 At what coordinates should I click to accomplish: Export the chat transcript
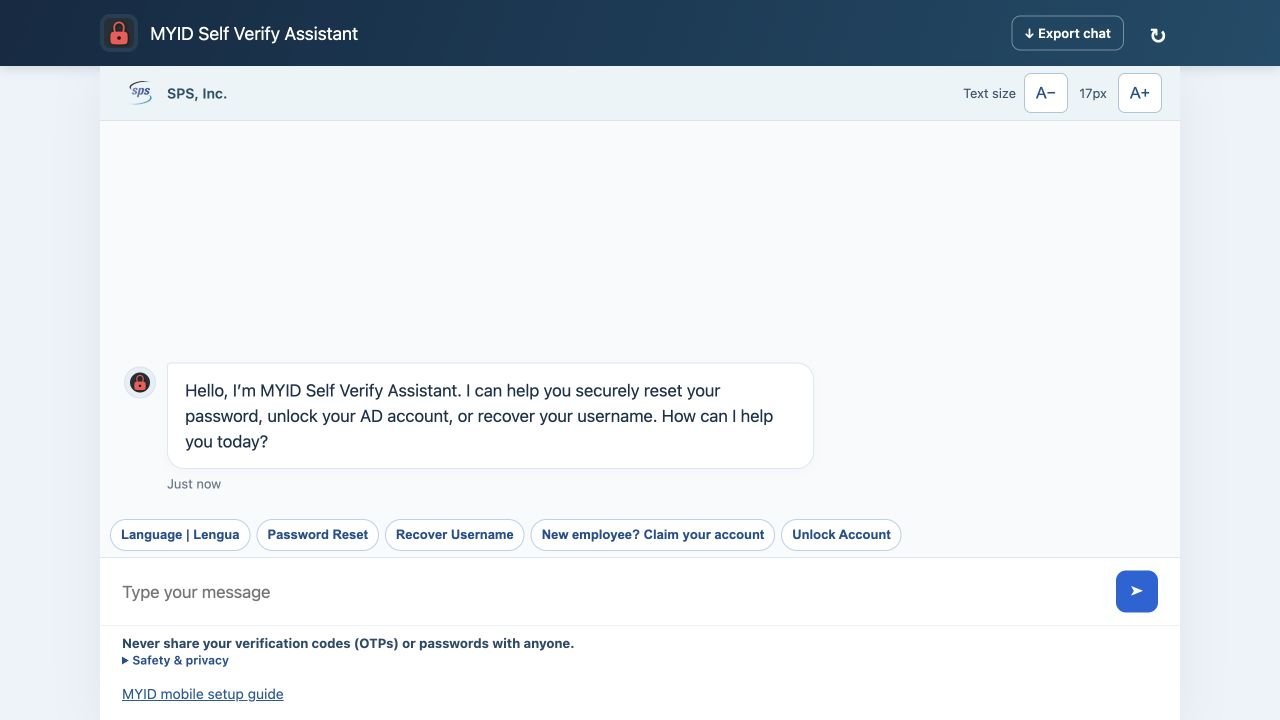click(x=1068, y=33)
